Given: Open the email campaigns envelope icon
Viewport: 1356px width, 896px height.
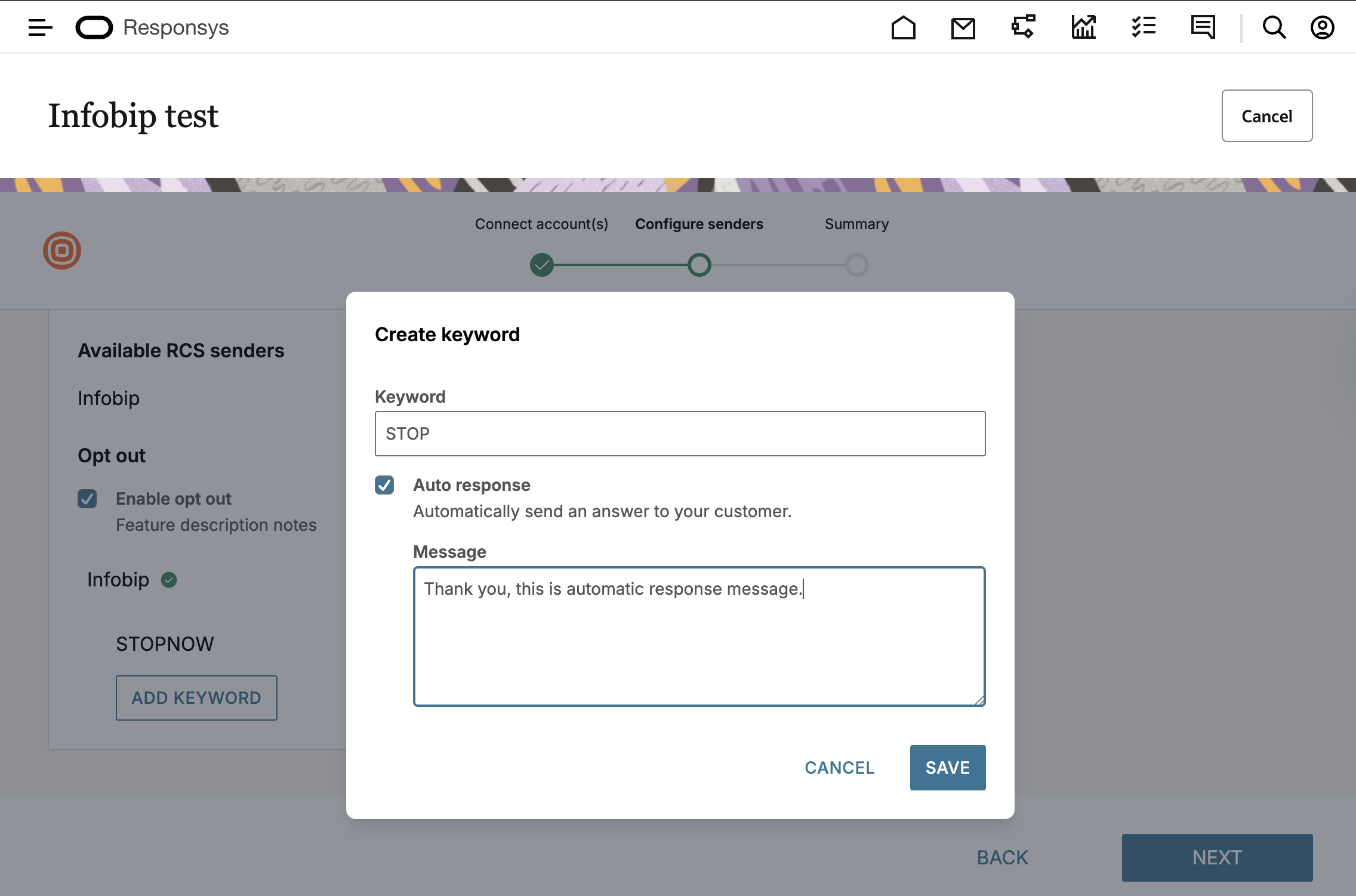Looking at the screenshot, I should 963,28.
